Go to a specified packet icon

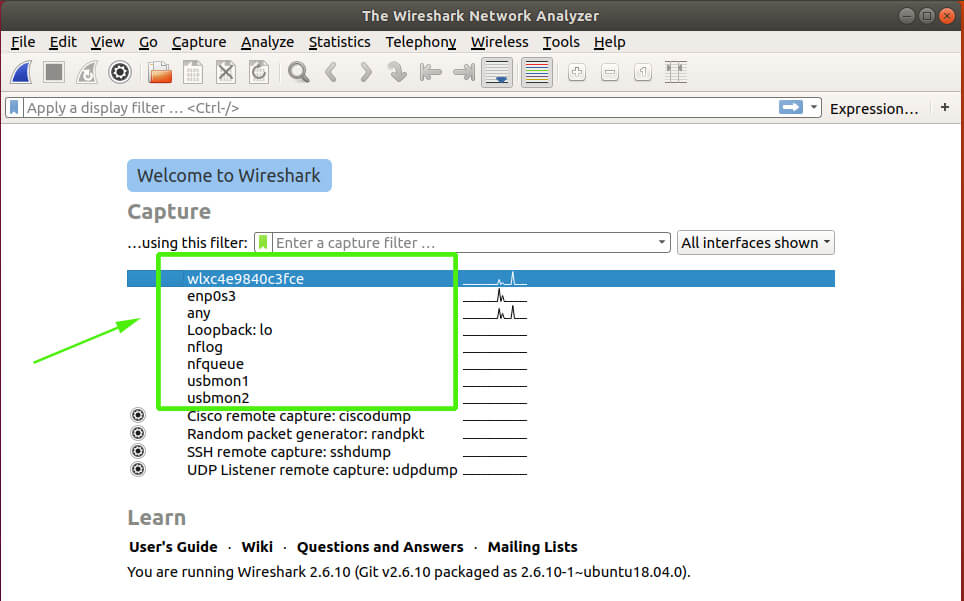pos(397,73)
